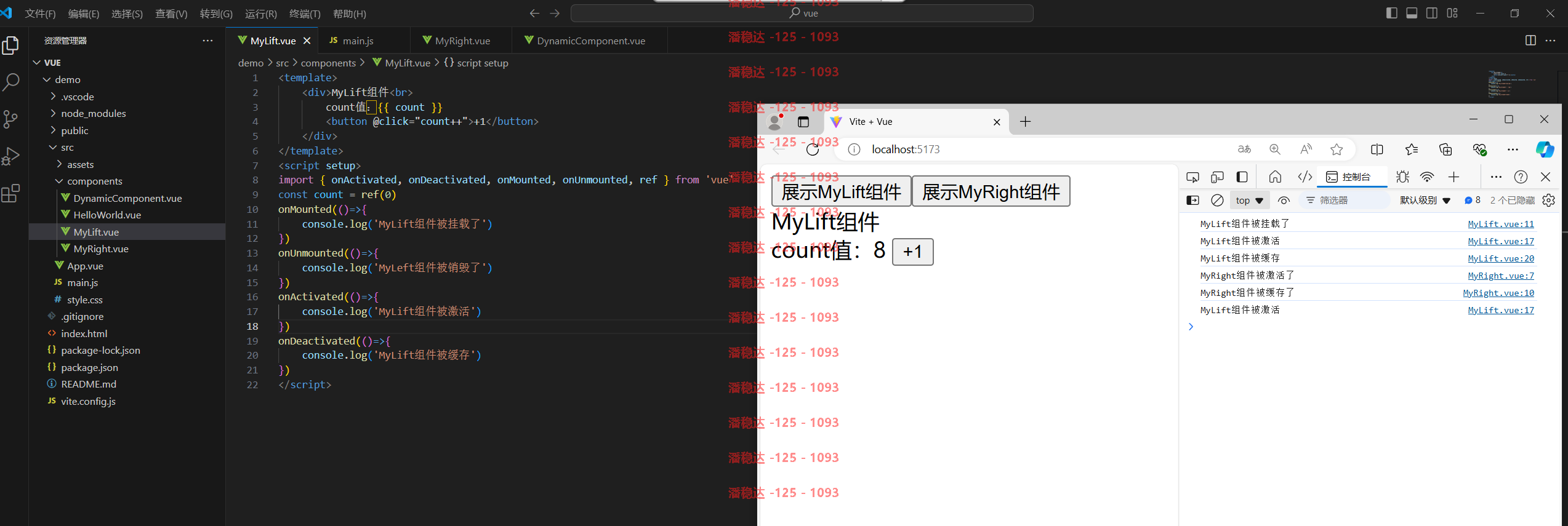Add more tools to DevTools
This screenshot has height=526, width=1568.
1453,177
